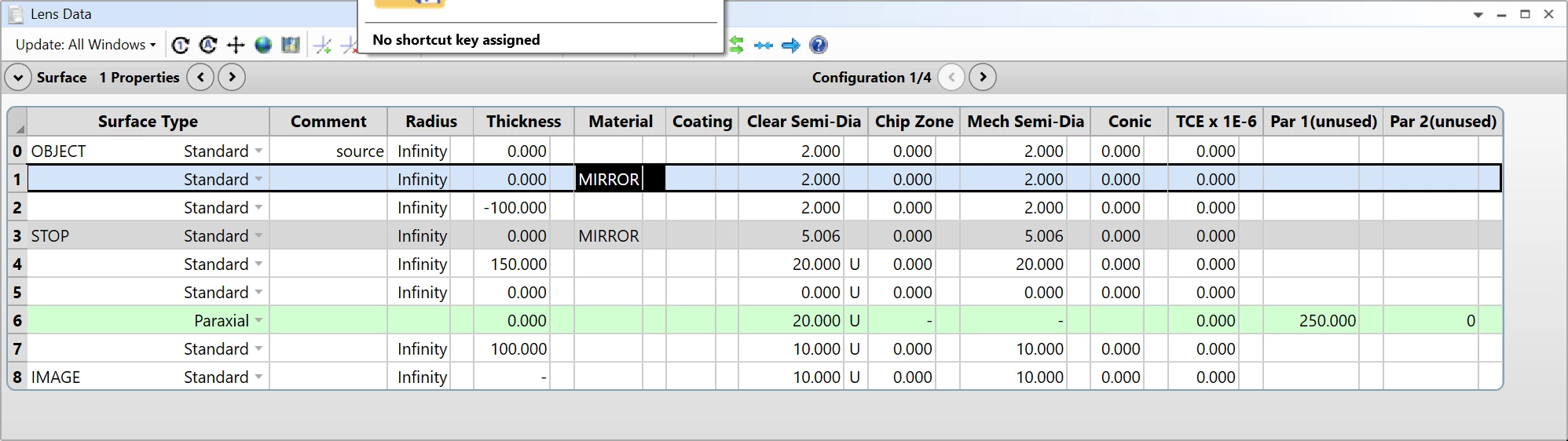
Task: Click the globe icon in toolbar
Action: tap(263, 45)
